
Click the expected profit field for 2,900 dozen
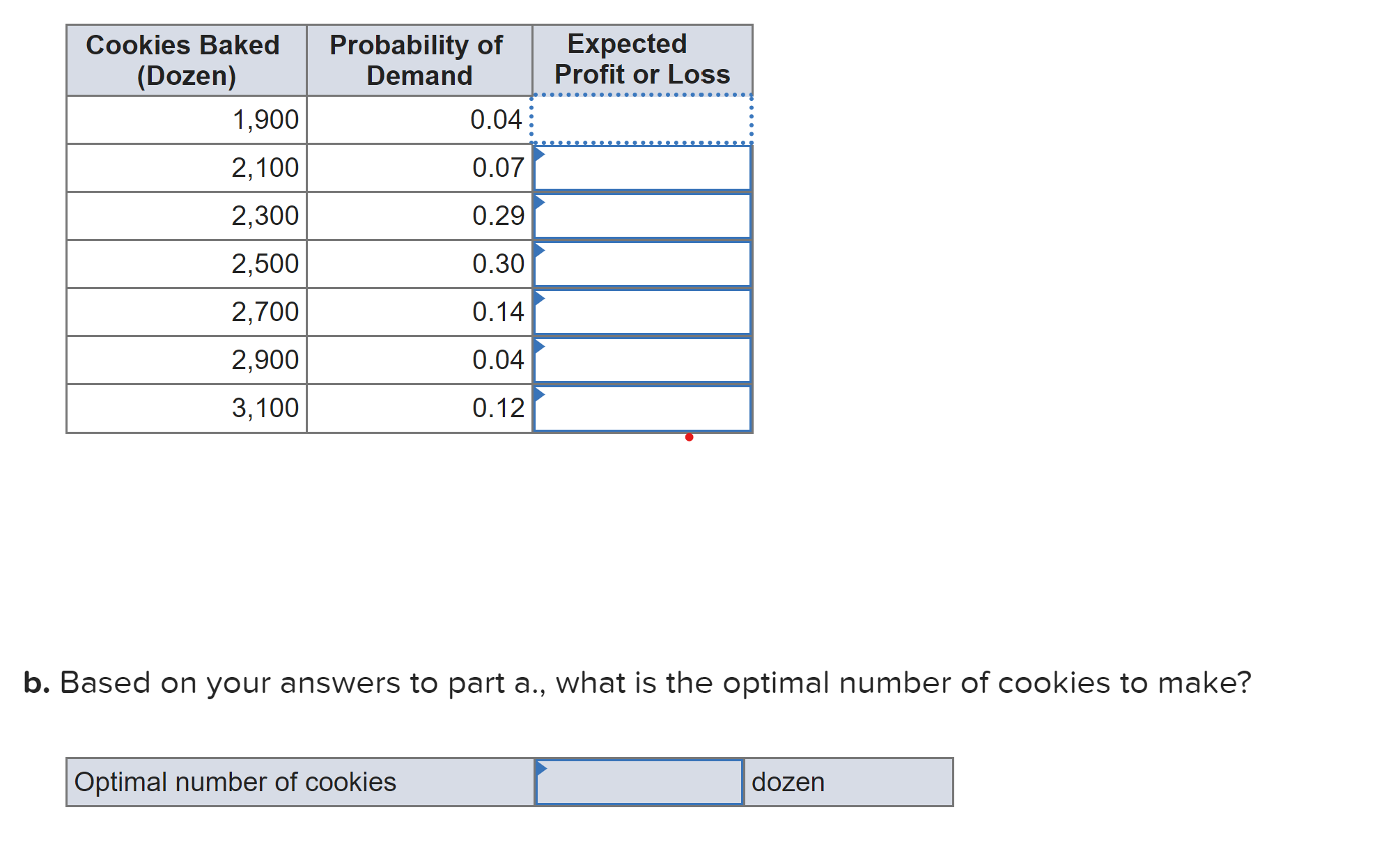(x=642, y=359)
